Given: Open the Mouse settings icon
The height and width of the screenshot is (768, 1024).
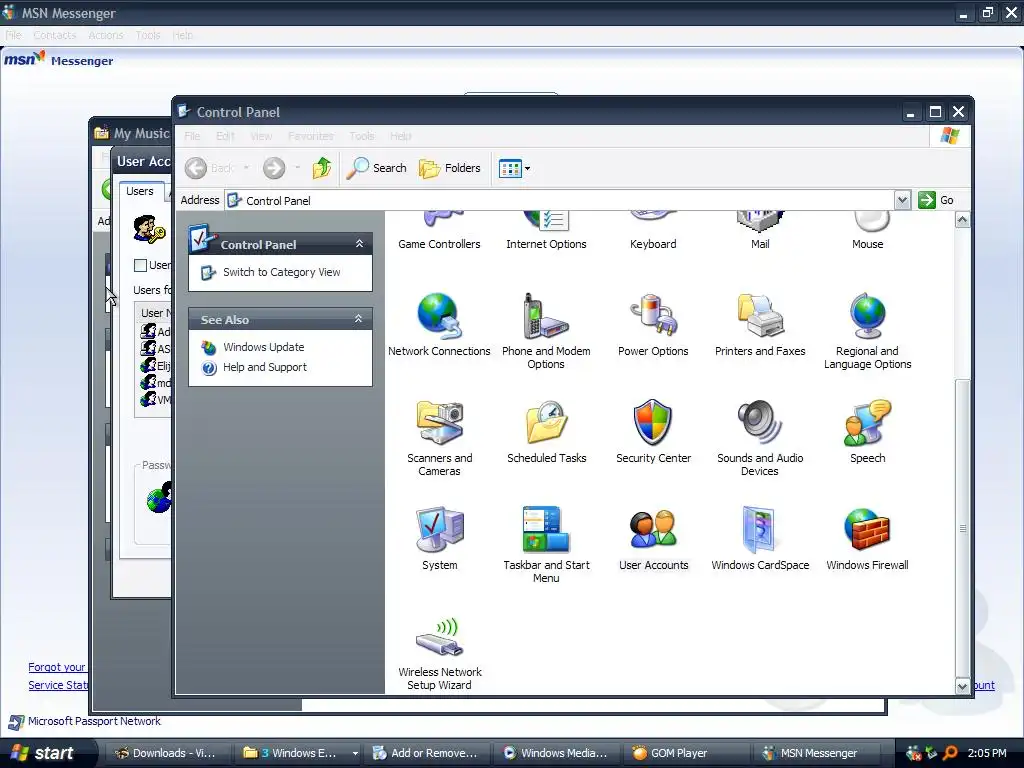Looking at the screenshot, I should click(x=867, y=231).
